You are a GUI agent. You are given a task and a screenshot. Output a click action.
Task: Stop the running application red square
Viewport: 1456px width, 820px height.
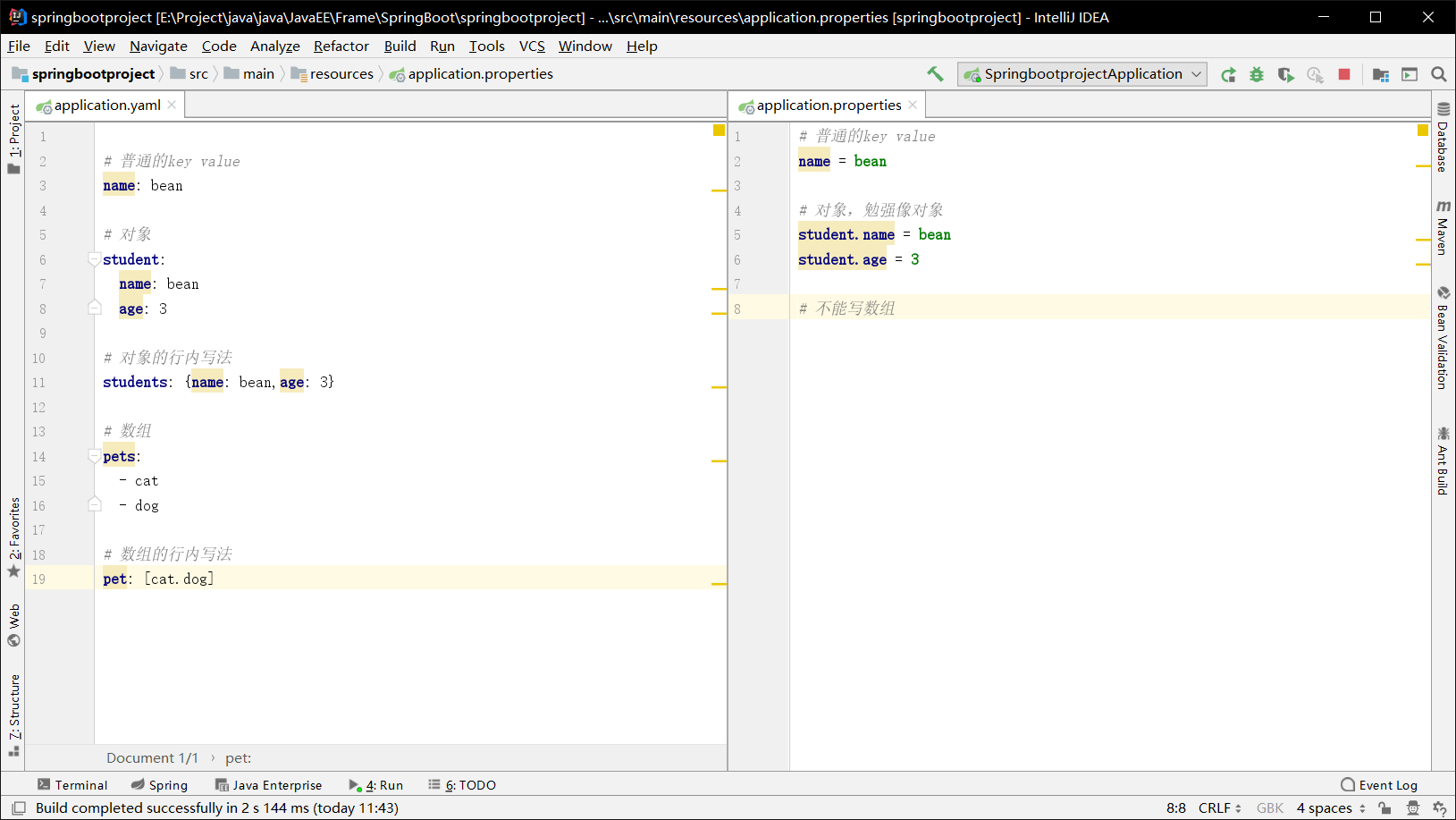tap(1343, 74)
